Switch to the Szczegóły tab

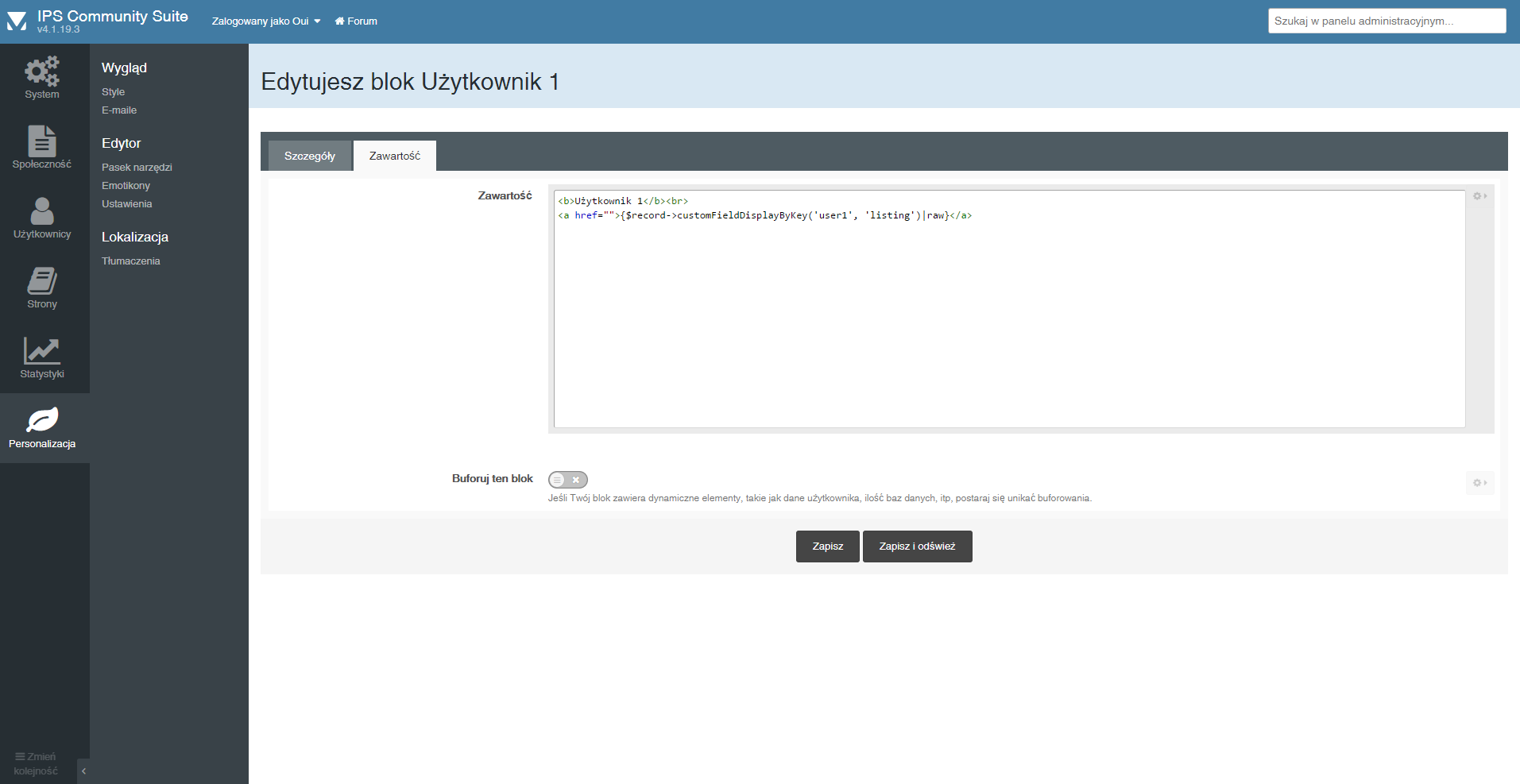point(310,156)
